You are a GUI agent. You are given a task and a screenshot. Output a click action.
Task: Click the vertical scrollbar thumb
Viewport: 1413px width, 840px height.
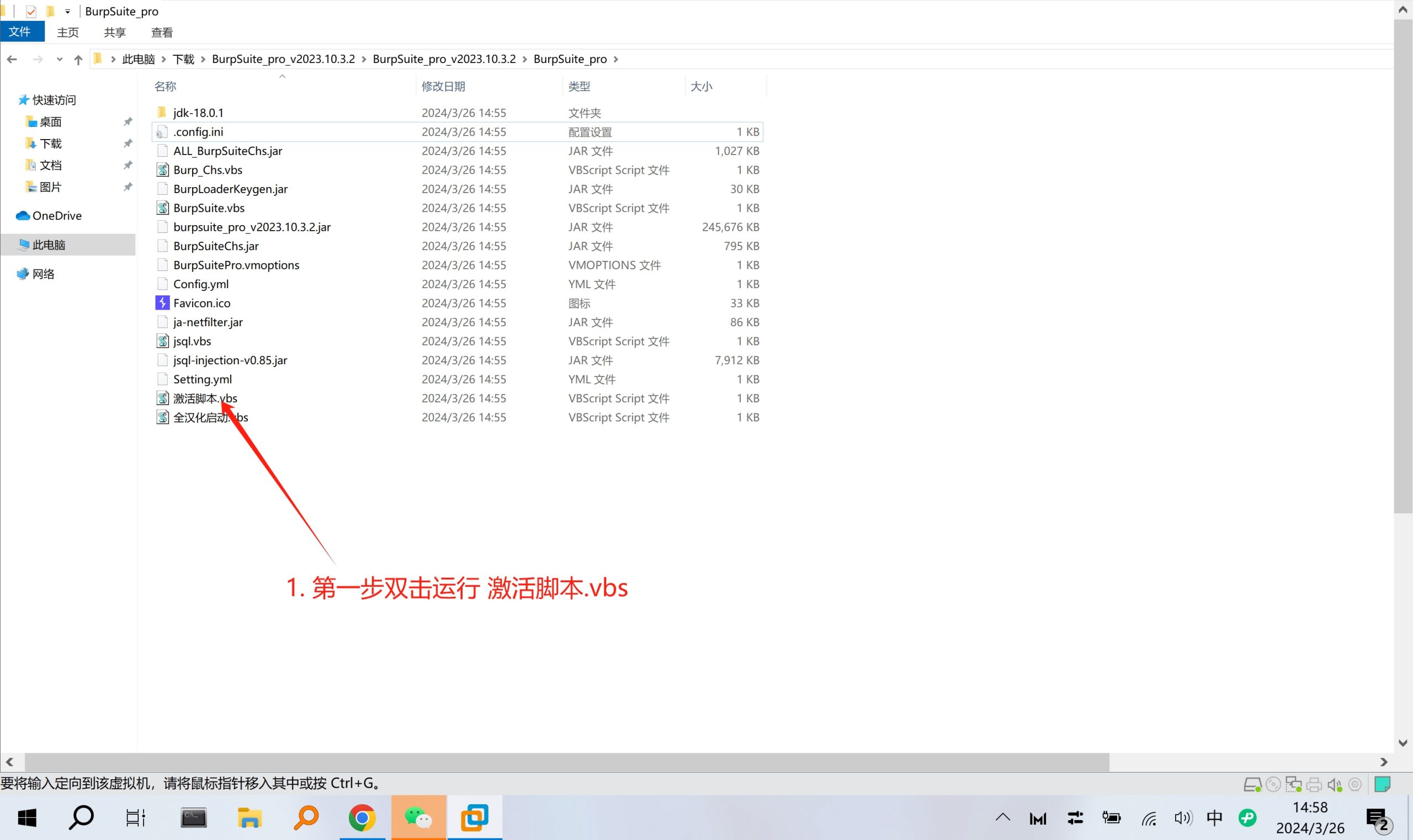[x=1403, y=266]
